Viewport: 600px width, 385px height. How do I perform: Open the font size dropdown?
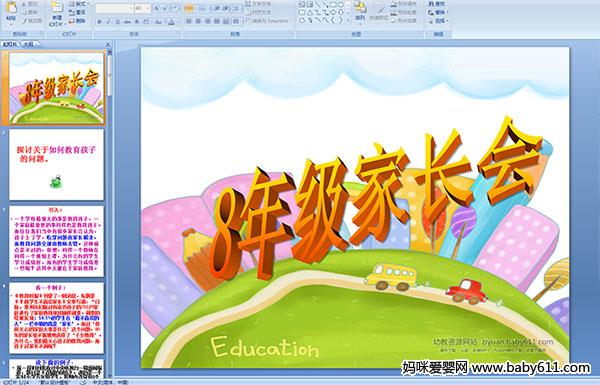148,8
